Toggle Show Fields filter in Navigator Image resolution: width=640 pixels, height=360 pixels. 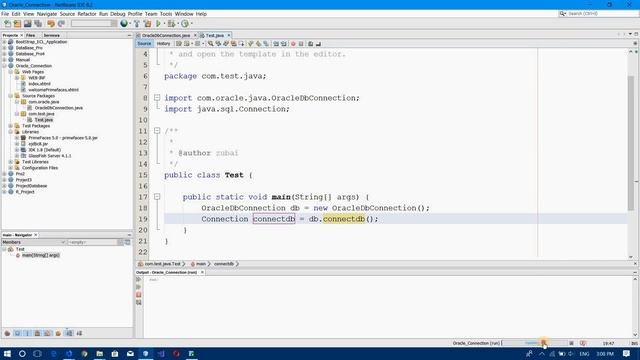pyautogui.click(x=18, y=333)
